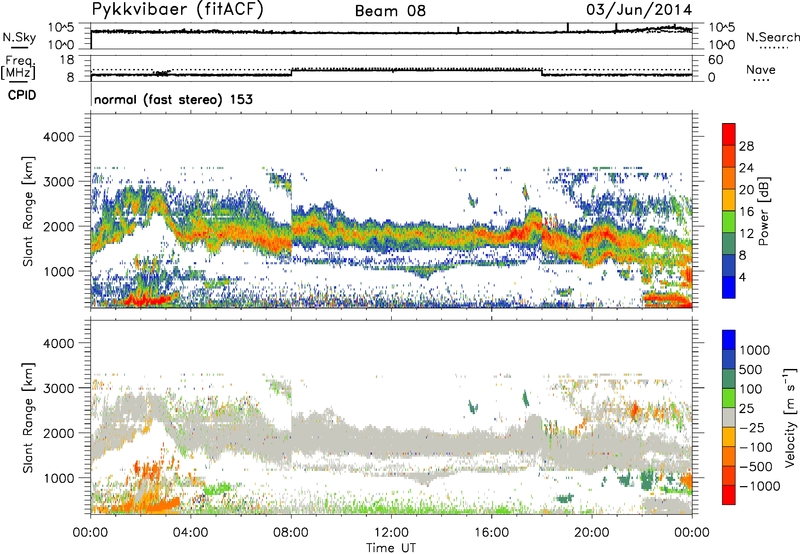Click the '12' label on Power colorbar
Screen dimensions: 800x554
click(x=746, y=234)
